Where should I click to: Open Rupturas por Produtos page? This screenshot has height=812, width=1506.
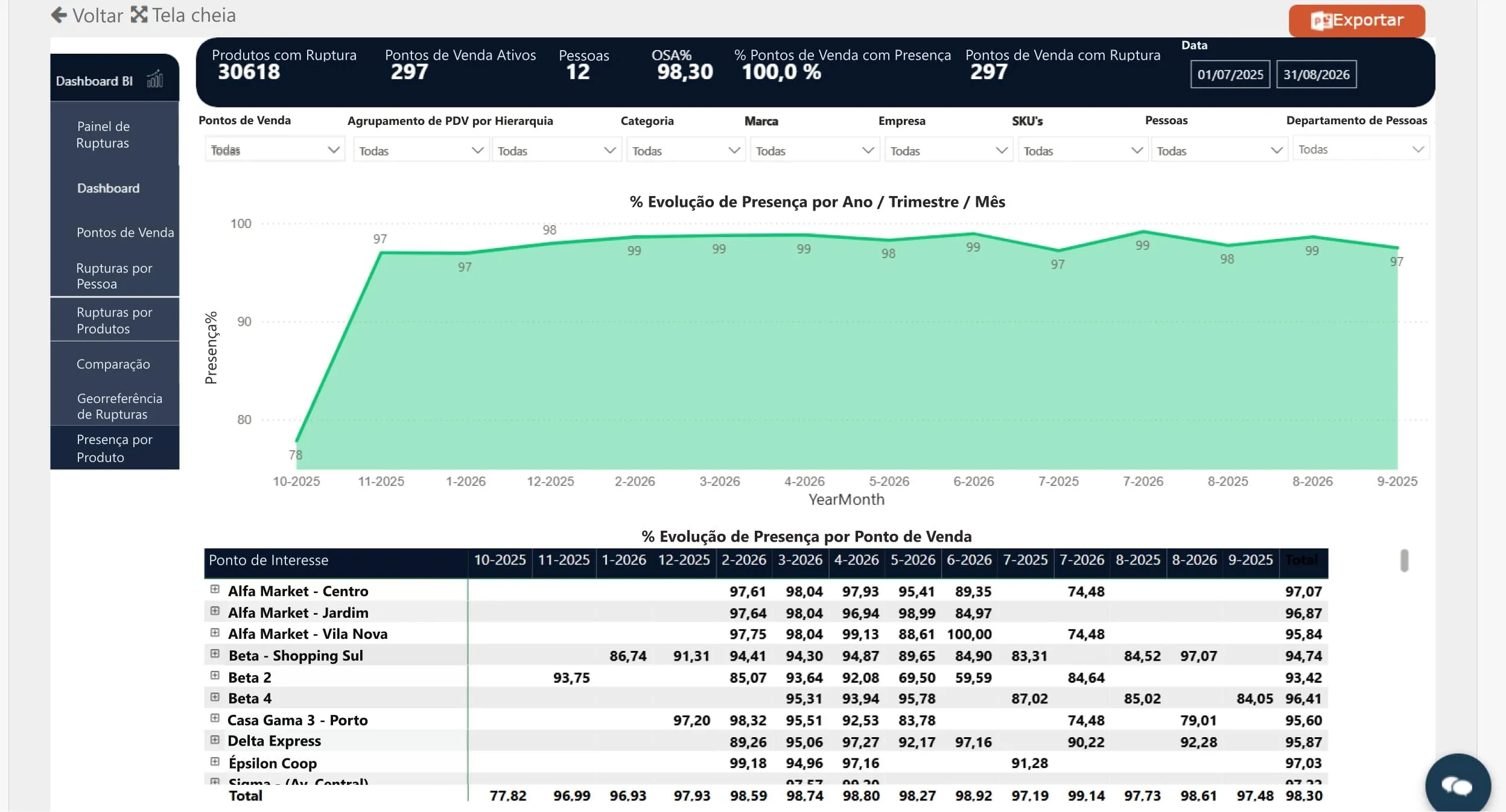pos(115,320)
